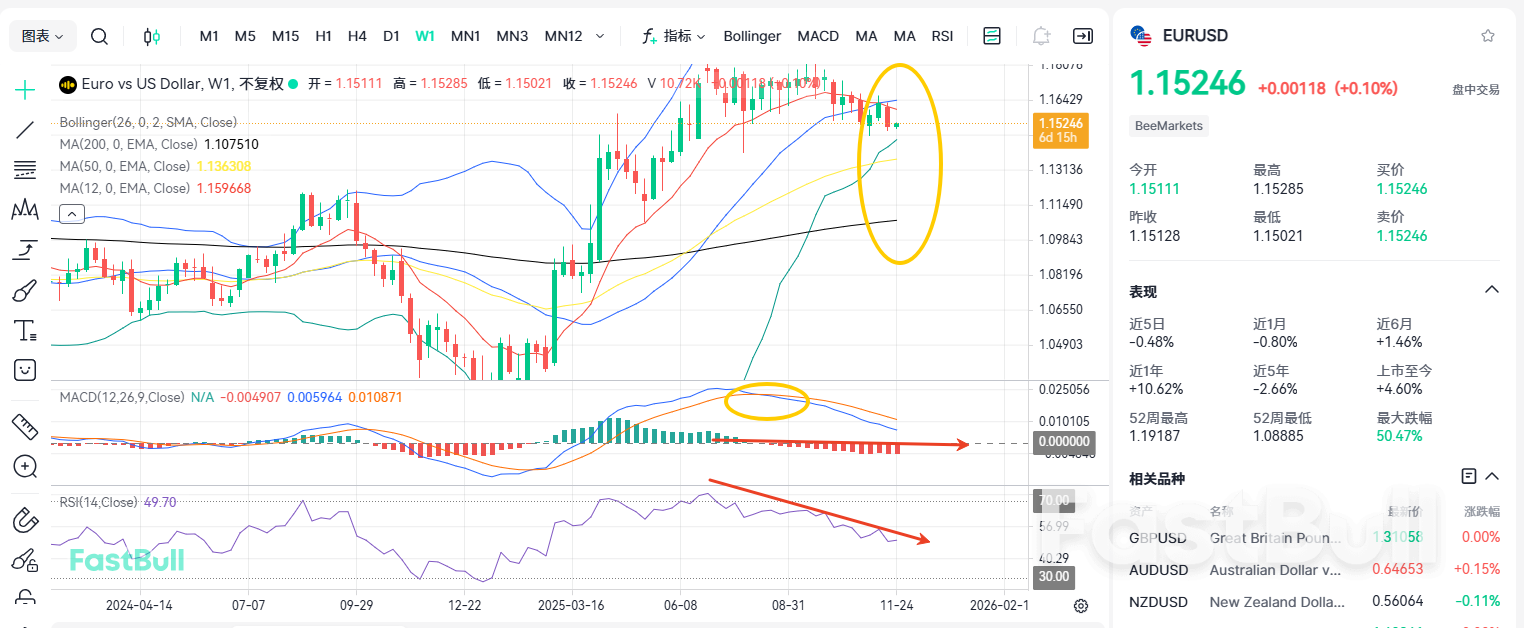This screenshot has width=1524, height=628.
Task: Select the zoom-in magnifier tool
Action: coord(24,467)
